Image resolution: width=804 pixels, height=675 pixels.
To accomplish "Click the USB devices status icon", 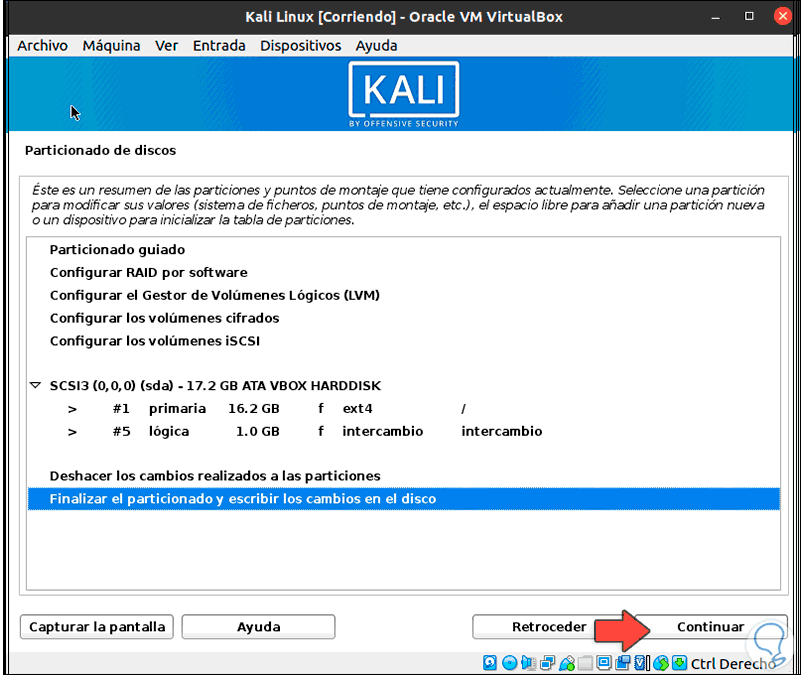I will tap(567, 663).
